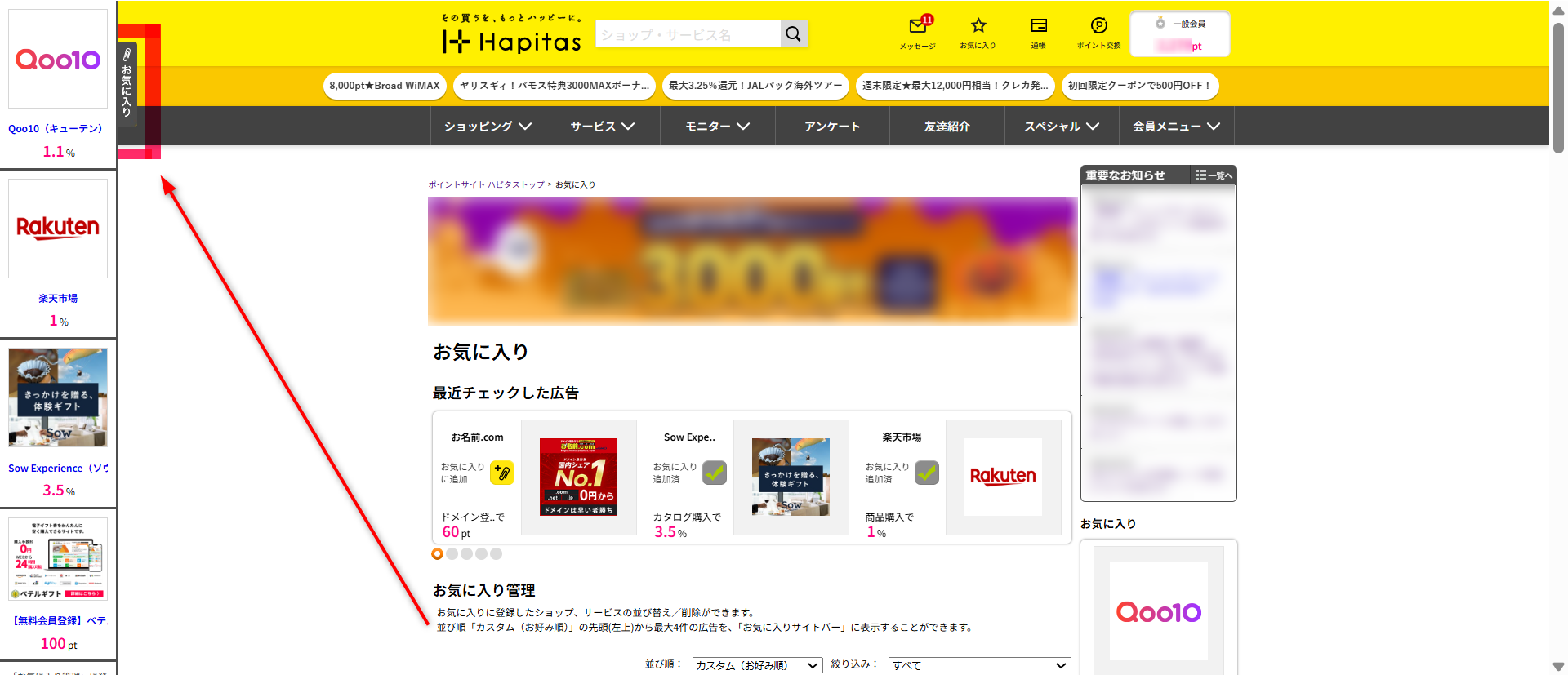Go to the 友達紹介 menu item

pyautogui.click(x=947, y=127)
